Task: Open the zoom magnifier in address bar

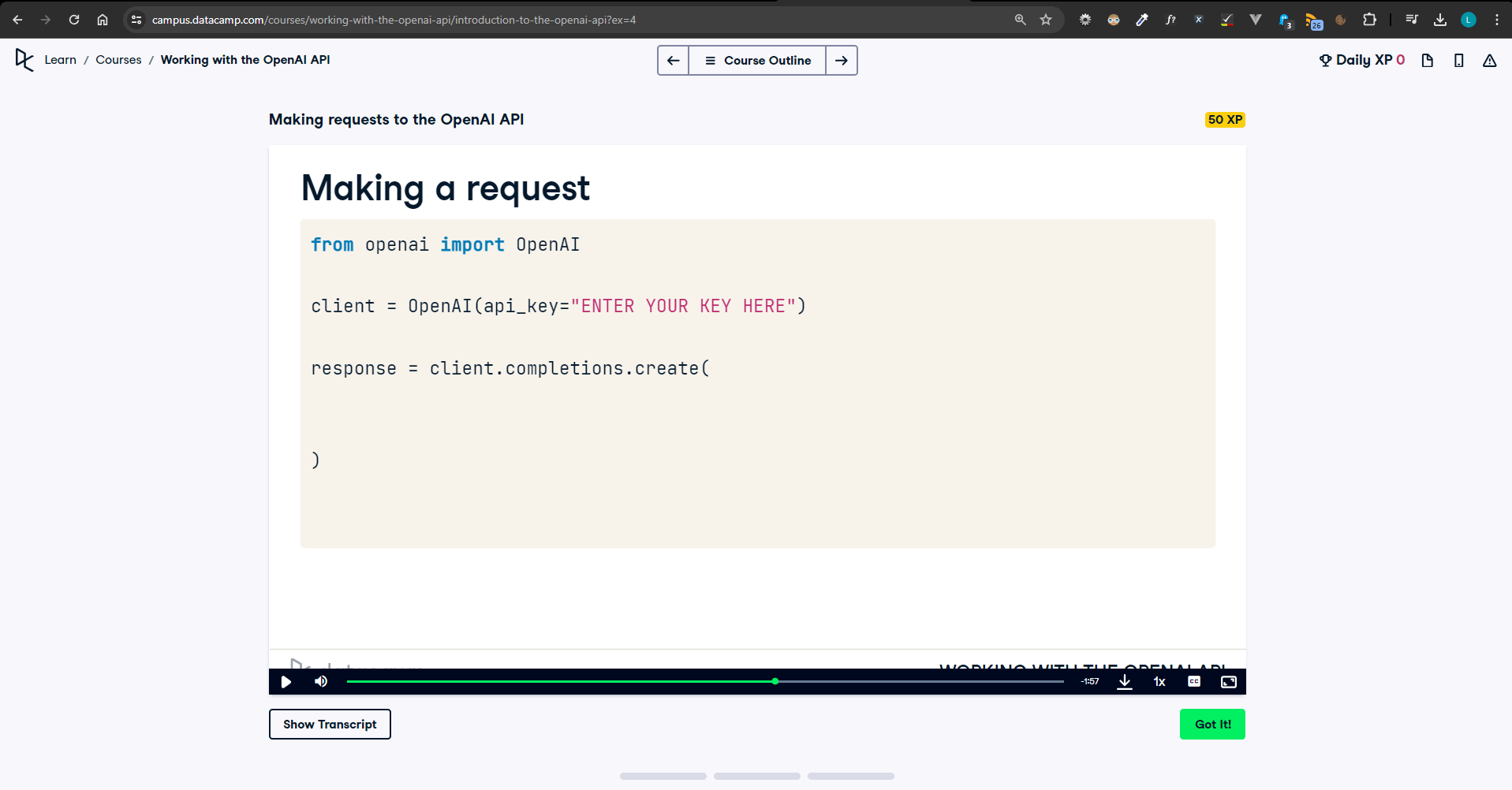Action: pyautogui.click(x=1020, y=20)
